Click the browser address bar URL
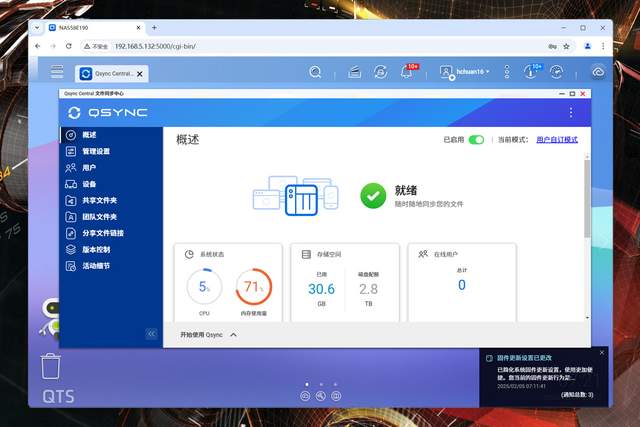The image size is (640, 427). pyautogui.click(x=155, y=47)
